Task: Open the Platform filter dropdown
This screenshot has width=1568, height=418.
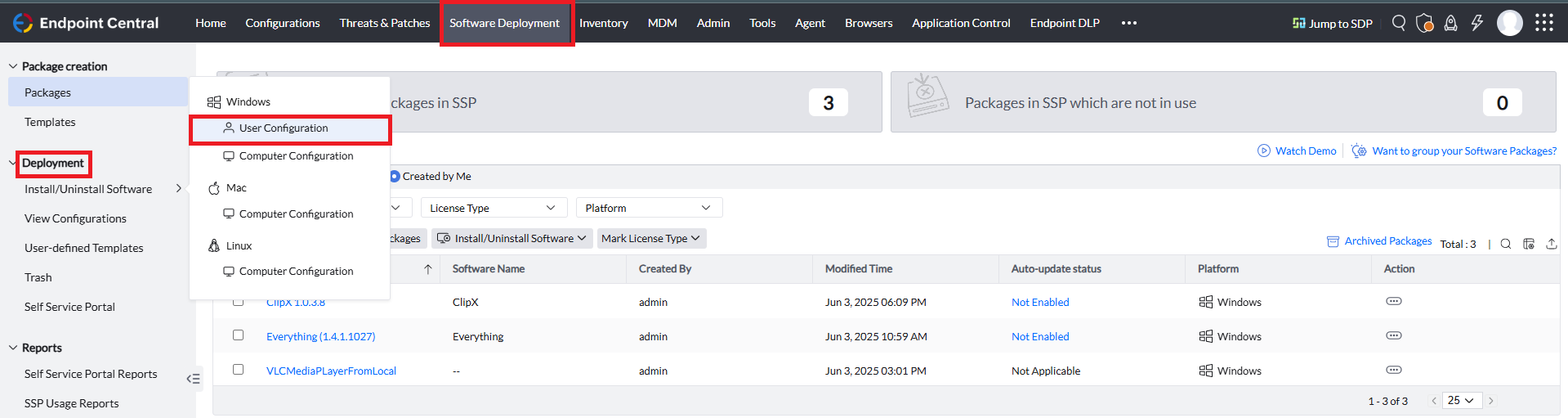Action: tap(648, 208)
